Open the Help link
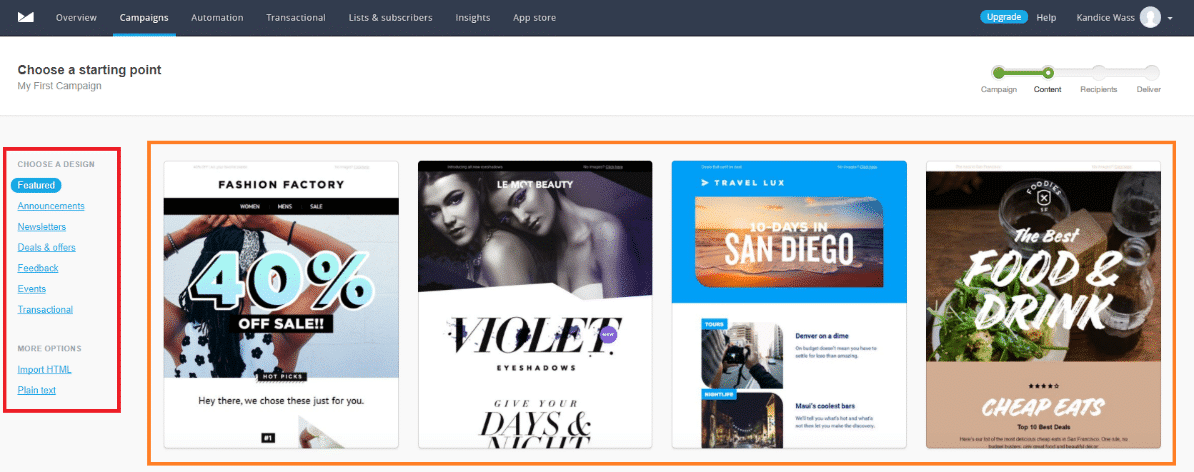The width and height of the screenshot is (1194, 472). click(1046, 18)
